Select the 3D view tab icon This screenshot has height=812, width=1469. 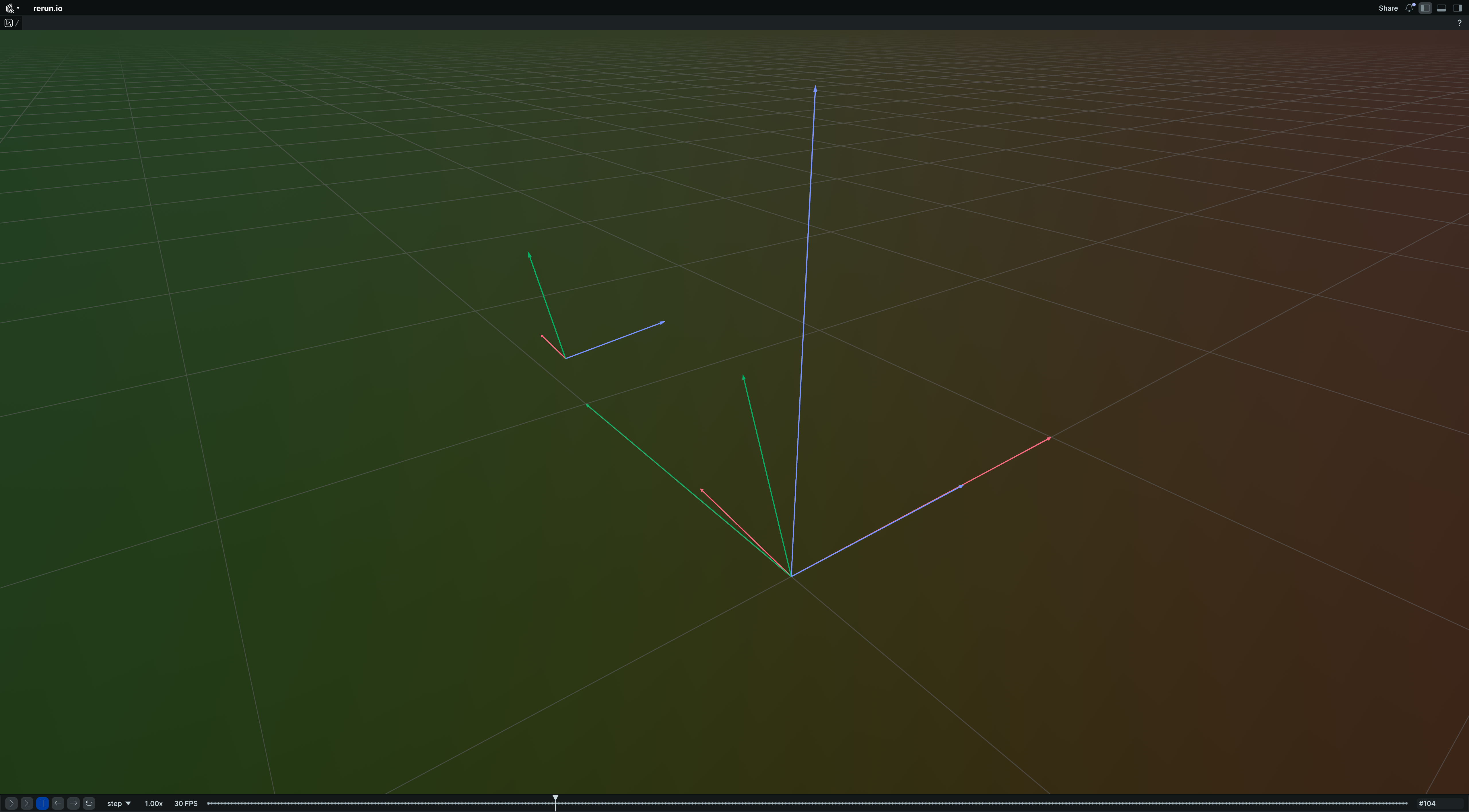[x=9, y=23]
